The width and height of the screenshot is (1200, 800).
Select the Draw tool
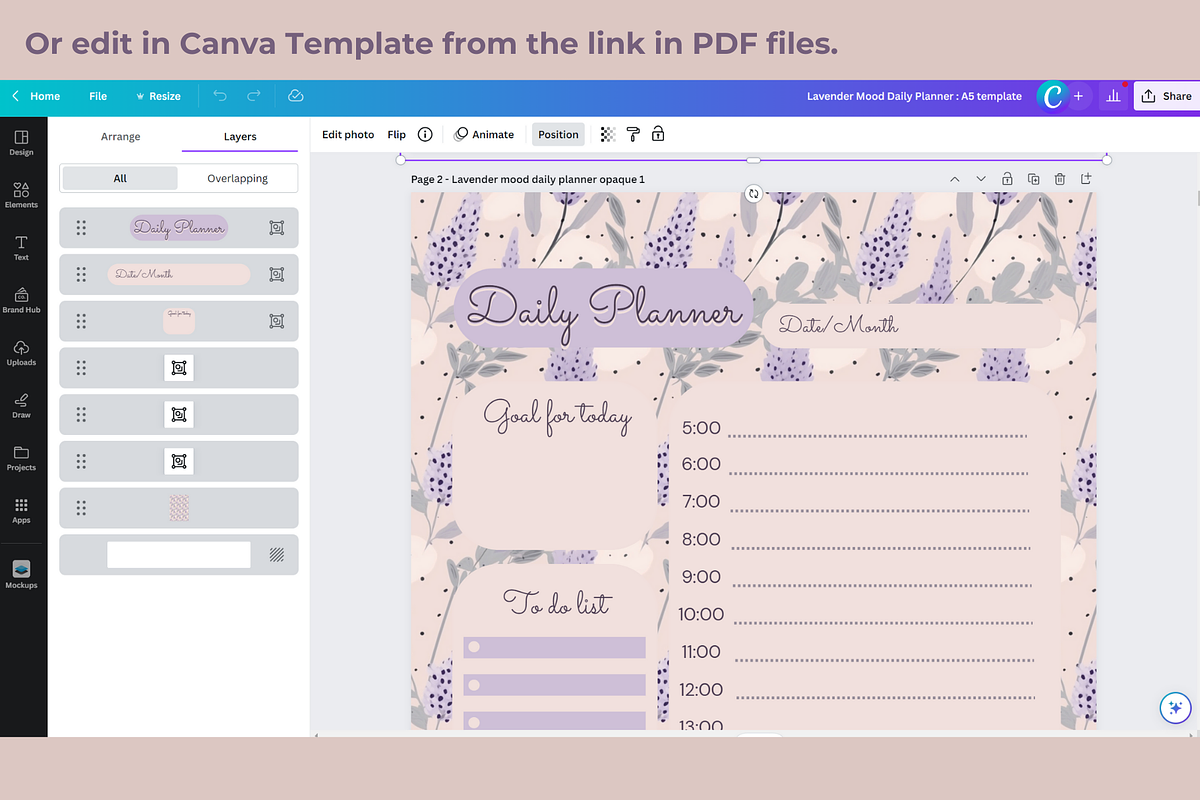tap(21, 405)
